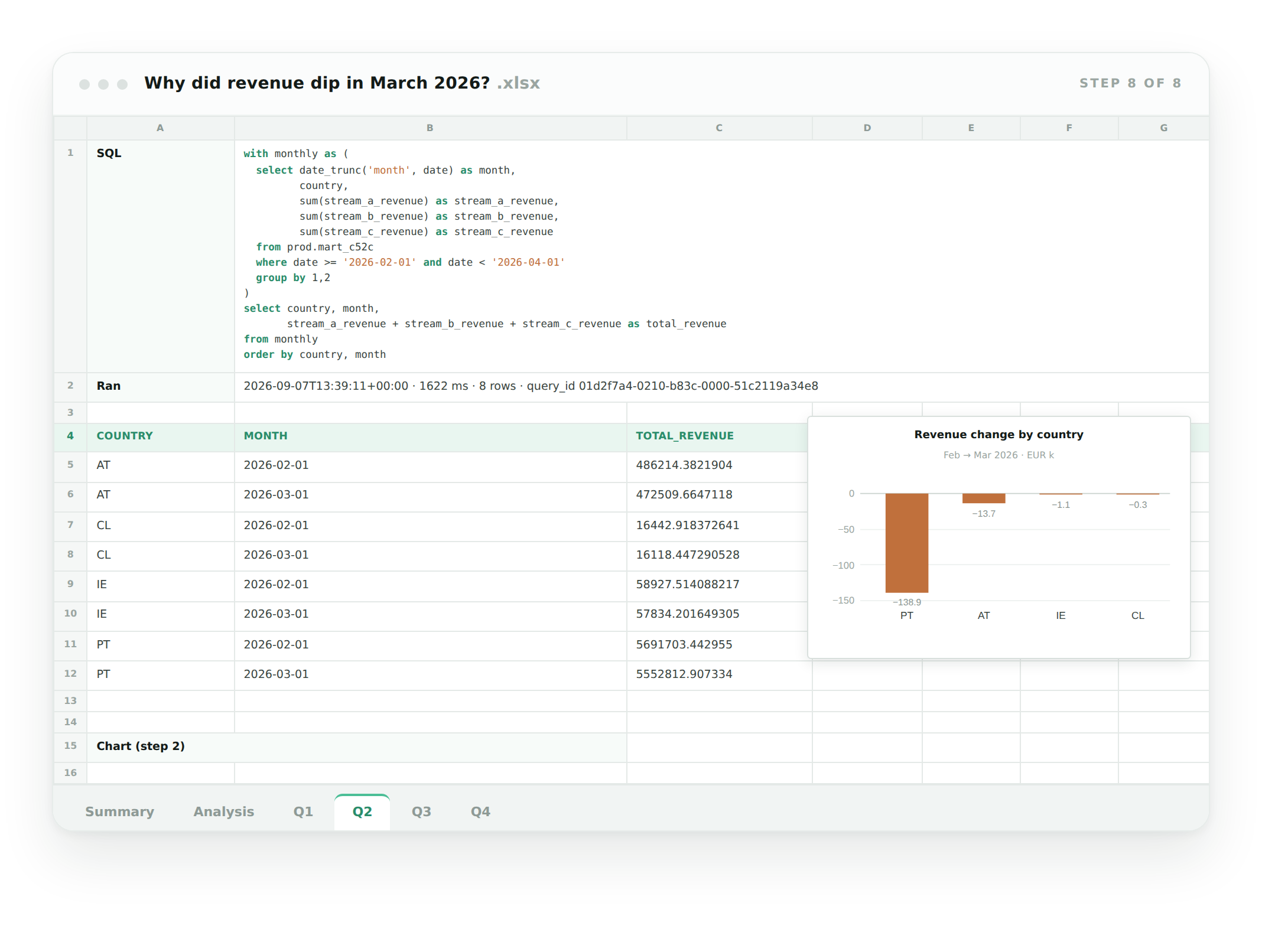The height and width of the screenshot is (952, 1262).
Task: Select the Q2 sheet tab
Action: coord(362,811)
